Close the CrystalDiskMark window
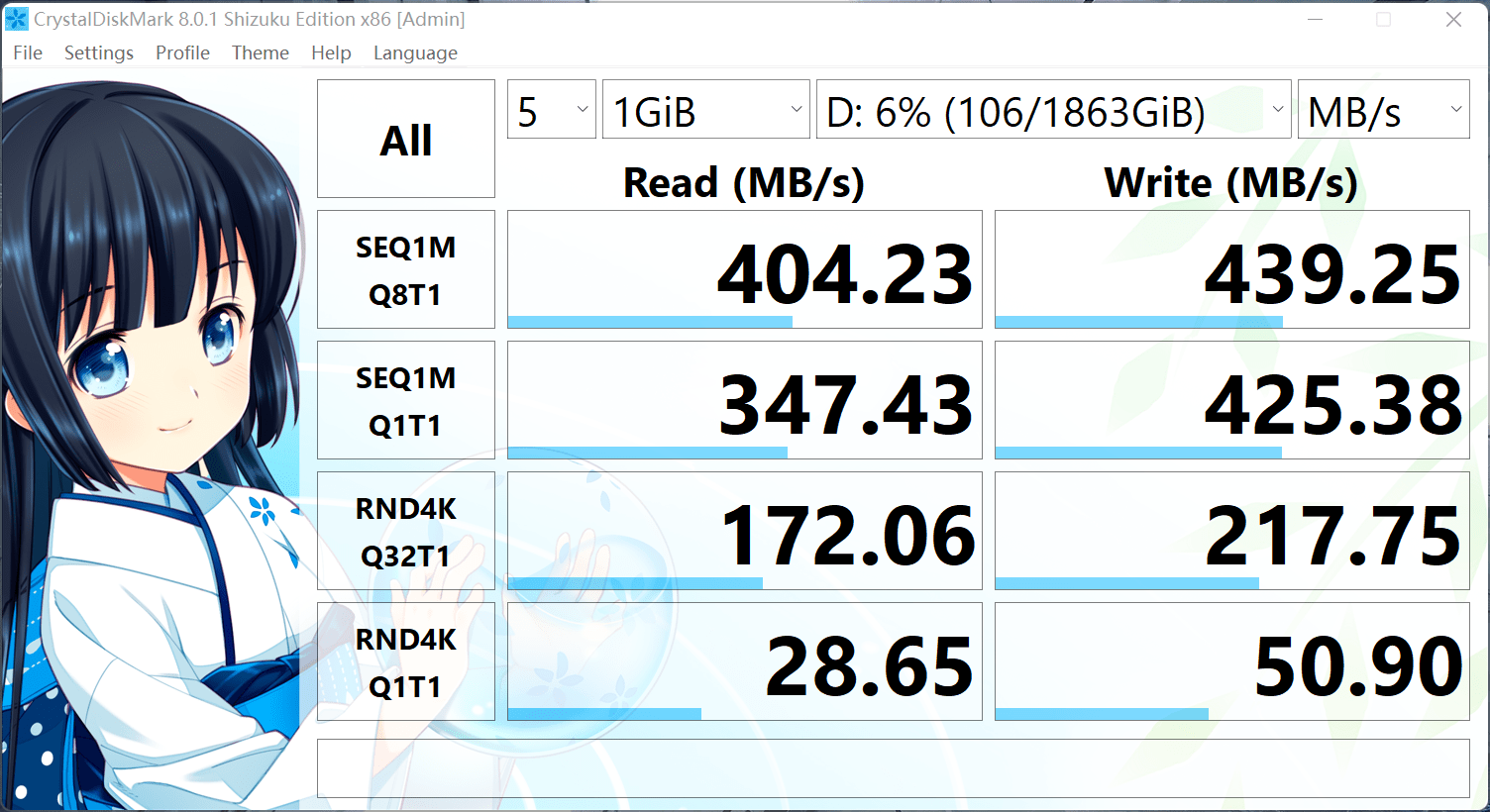The width and height of the screenshot is (1490, 812). [1453, 20]
